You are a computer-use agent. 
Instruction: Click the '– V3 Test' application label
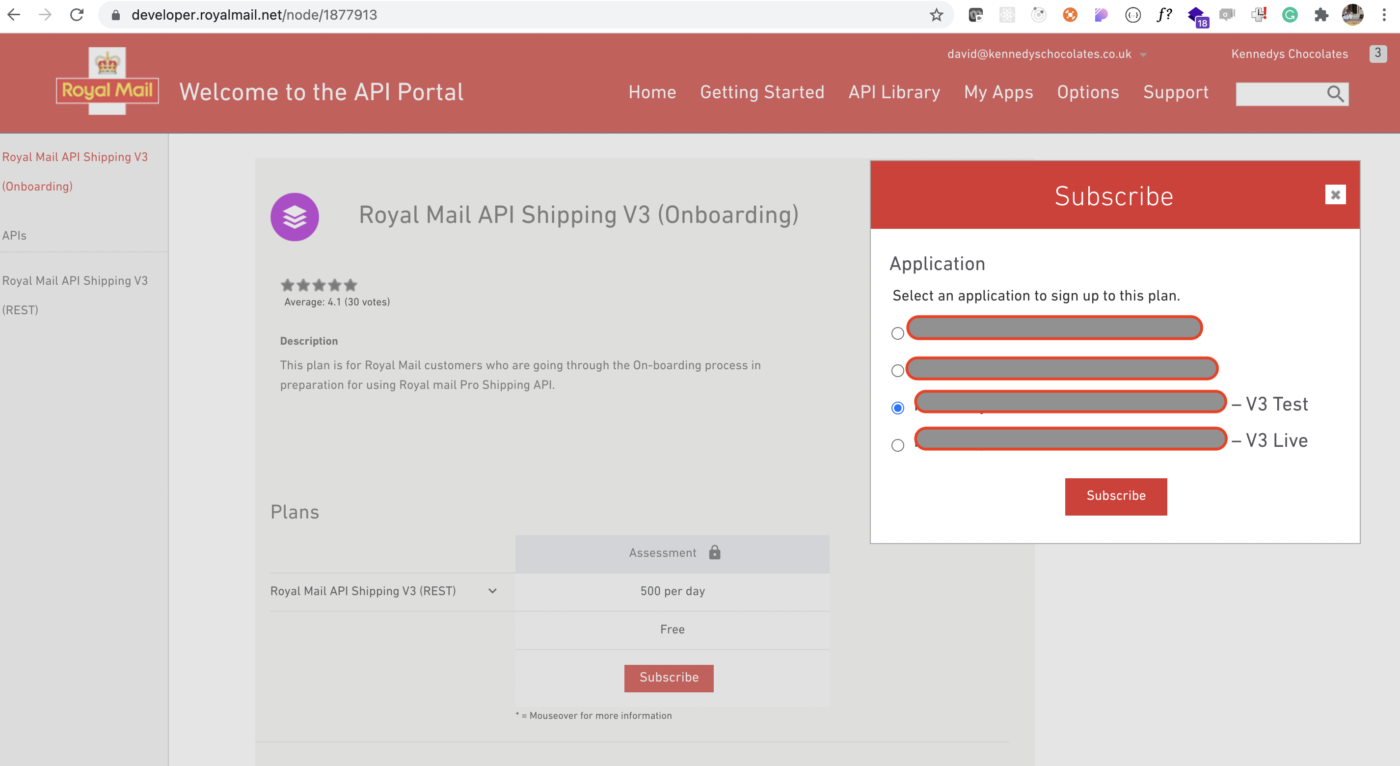pyautogui.click(x=1270, y=404)
